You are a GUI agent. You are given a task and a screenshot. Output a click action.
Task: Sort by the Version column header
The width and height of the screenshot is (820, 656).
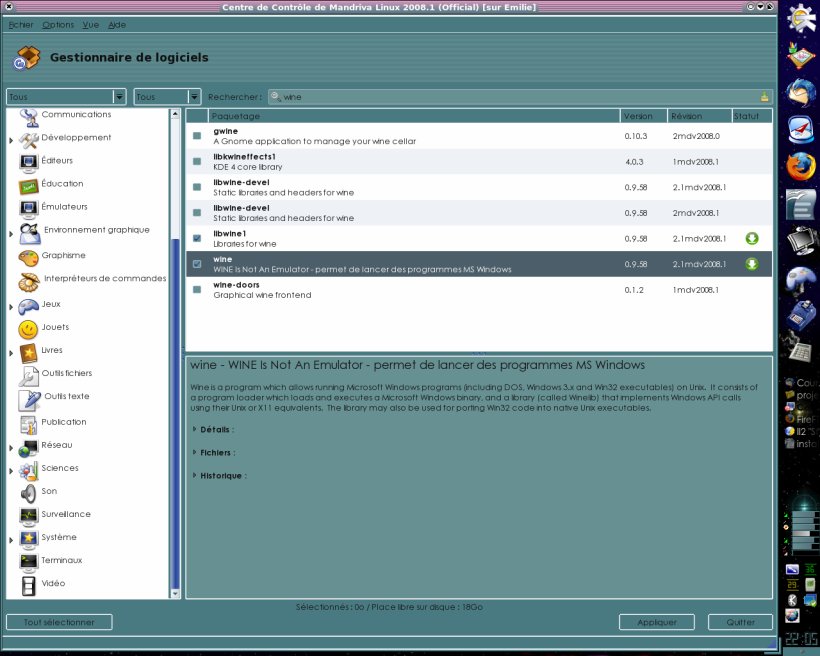pyautogui.click(x=644, y=116)
